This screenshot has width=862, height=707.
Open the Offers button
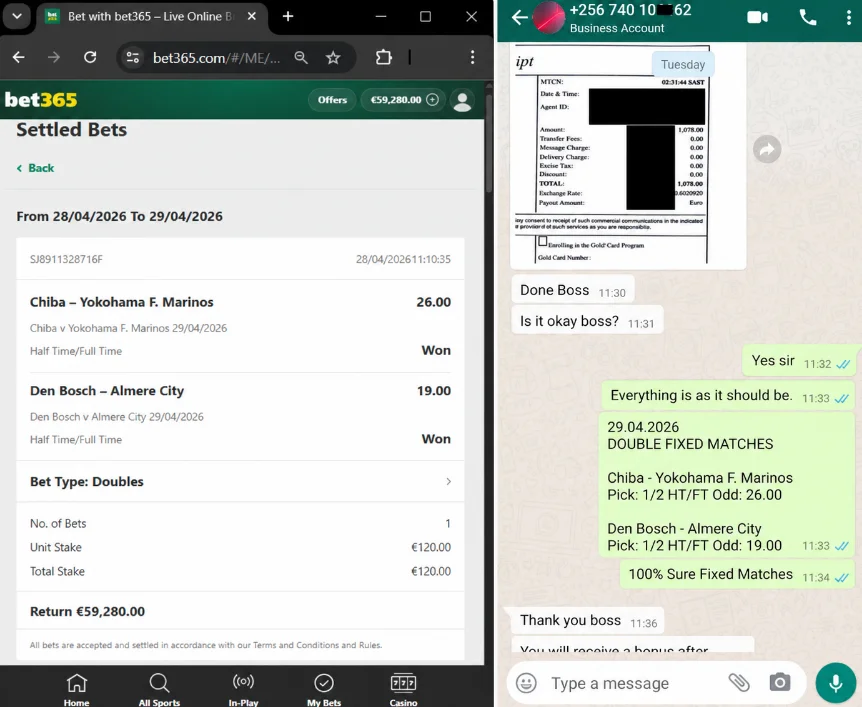[332, 100]
